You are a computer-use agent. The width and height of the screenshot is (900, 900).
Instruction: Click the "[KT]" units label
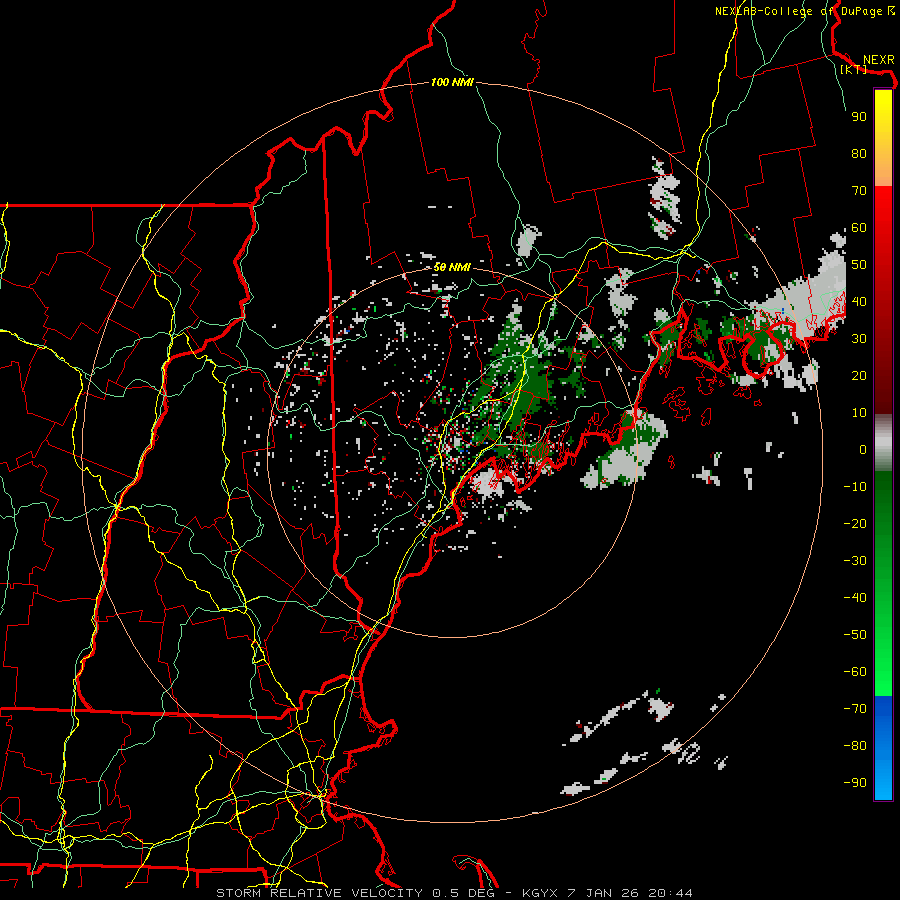(853, 70)
